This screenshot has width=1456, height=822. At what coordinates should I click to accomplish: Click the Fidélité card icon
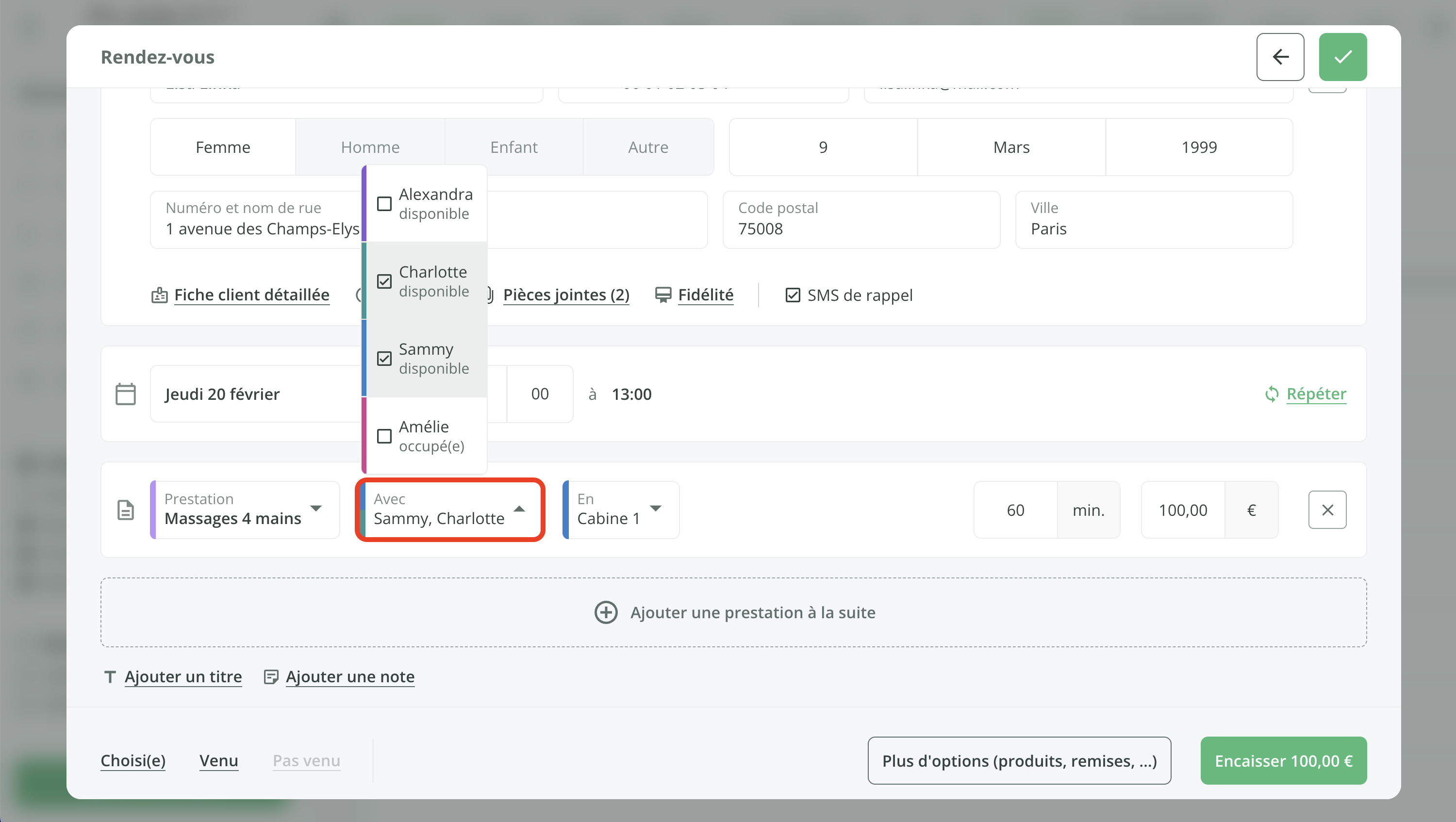click(x=663, y=295)
